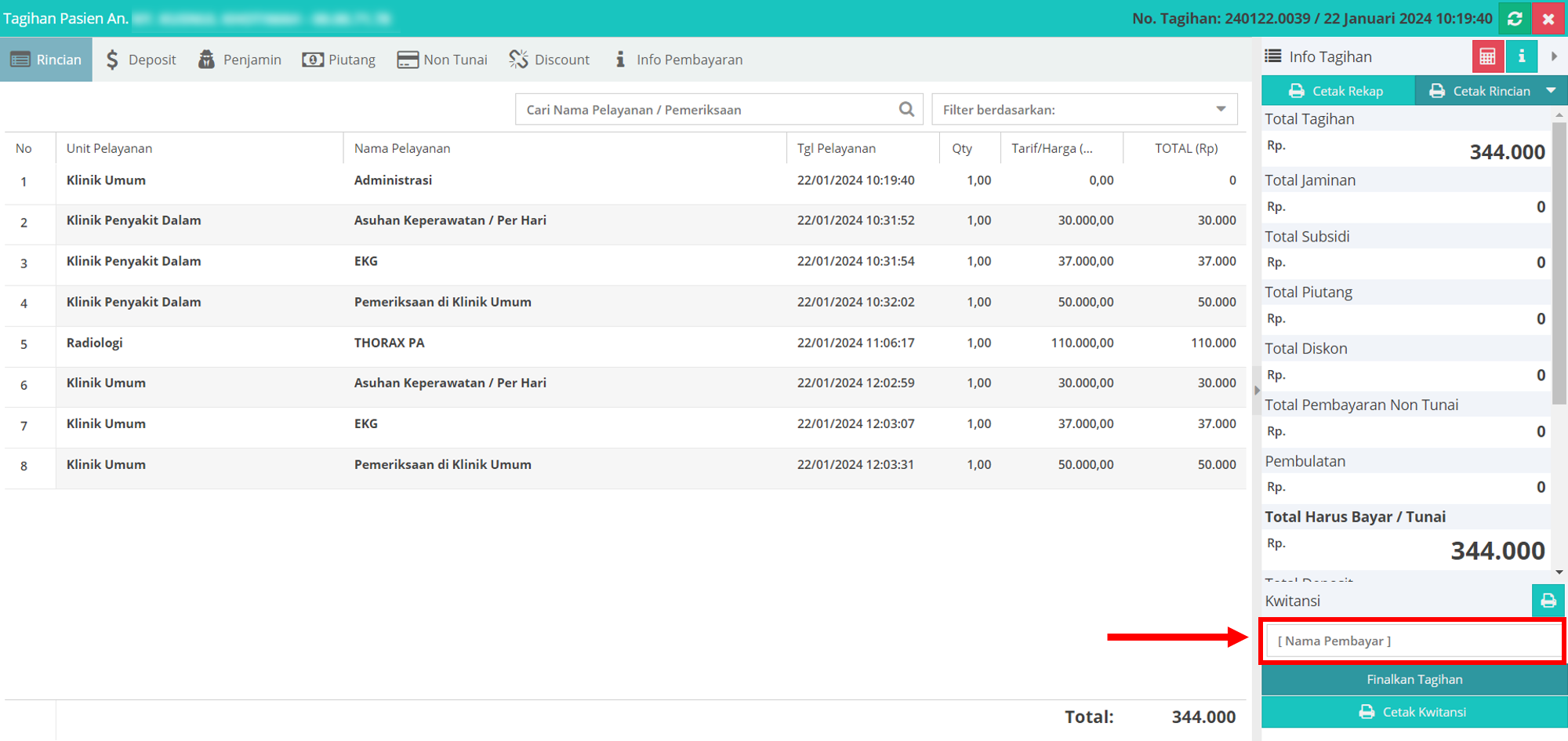This screenshot has height=741, width=1568.
Task: Open the Non Tunai tab
Action: click(x=442, y=60)
